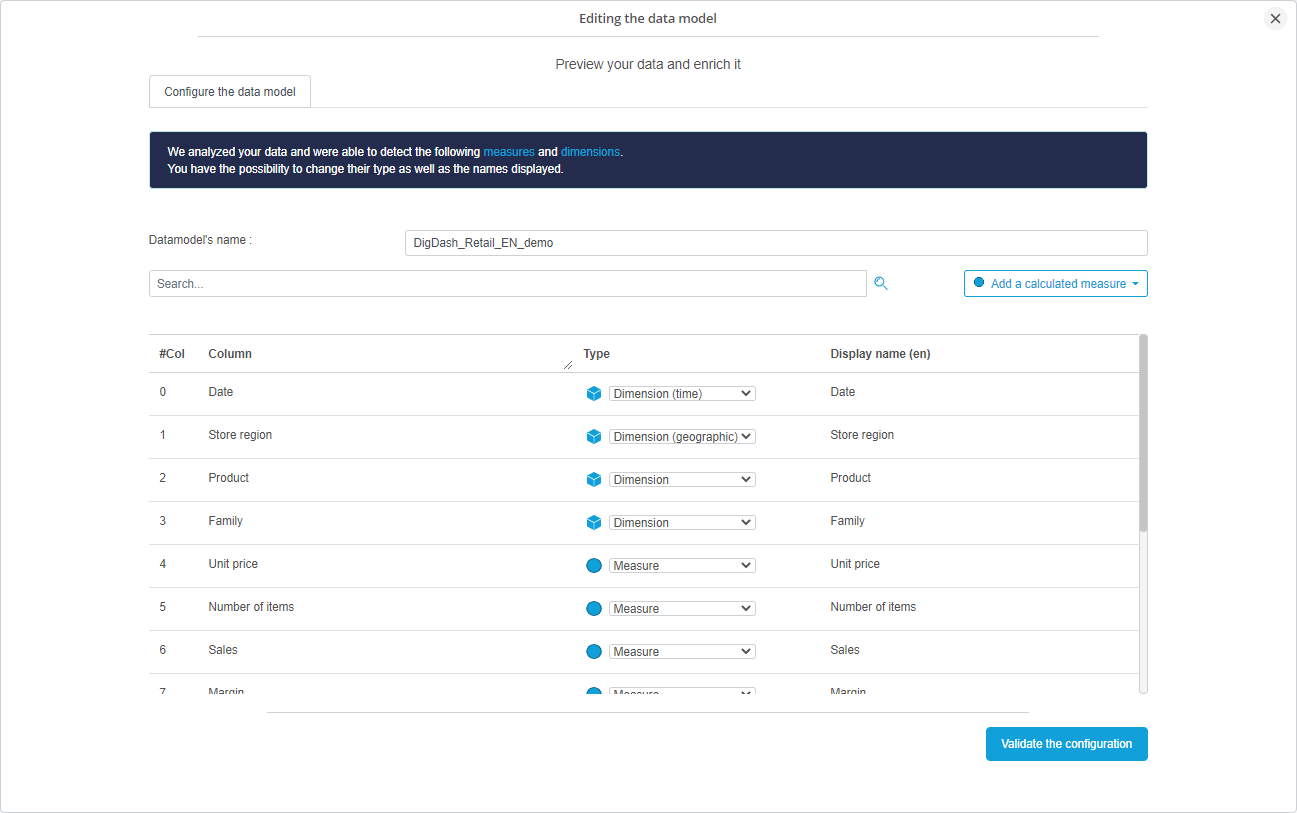Follow the measures link in the banner
Image resolution: width=1297 pixels, height=813 pixels.
pyautogui.click(x=508, y=152)
